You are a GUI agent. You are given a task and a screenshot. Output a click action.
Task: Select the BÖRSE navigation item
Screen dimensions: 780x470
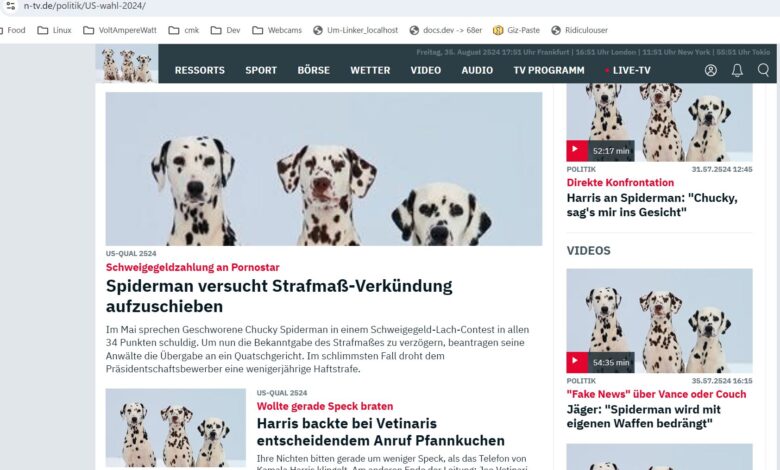(x=313, y=70)
